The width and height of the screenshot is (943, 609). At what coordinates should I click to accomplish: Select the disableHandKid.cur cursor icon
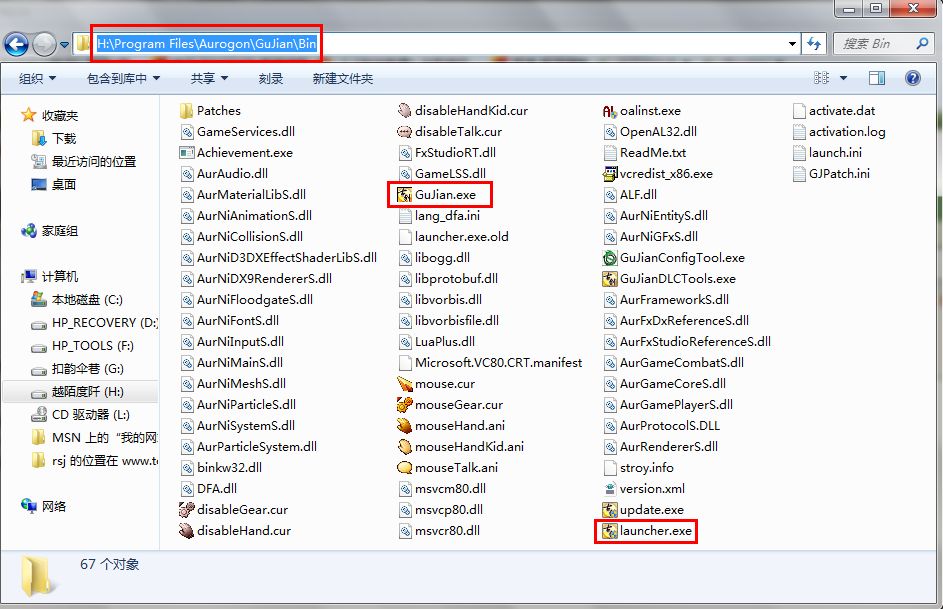[x=404, y=111]
